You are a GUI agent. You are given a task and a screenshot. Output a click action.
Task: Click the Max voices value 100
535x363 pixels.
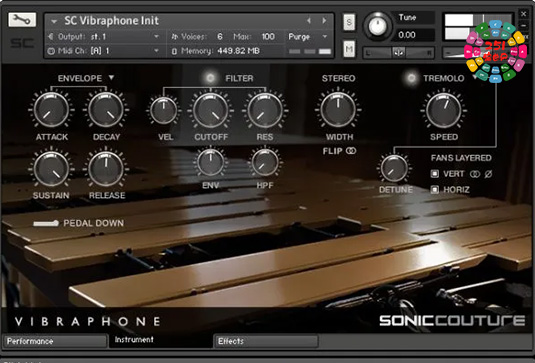point(268,37)
